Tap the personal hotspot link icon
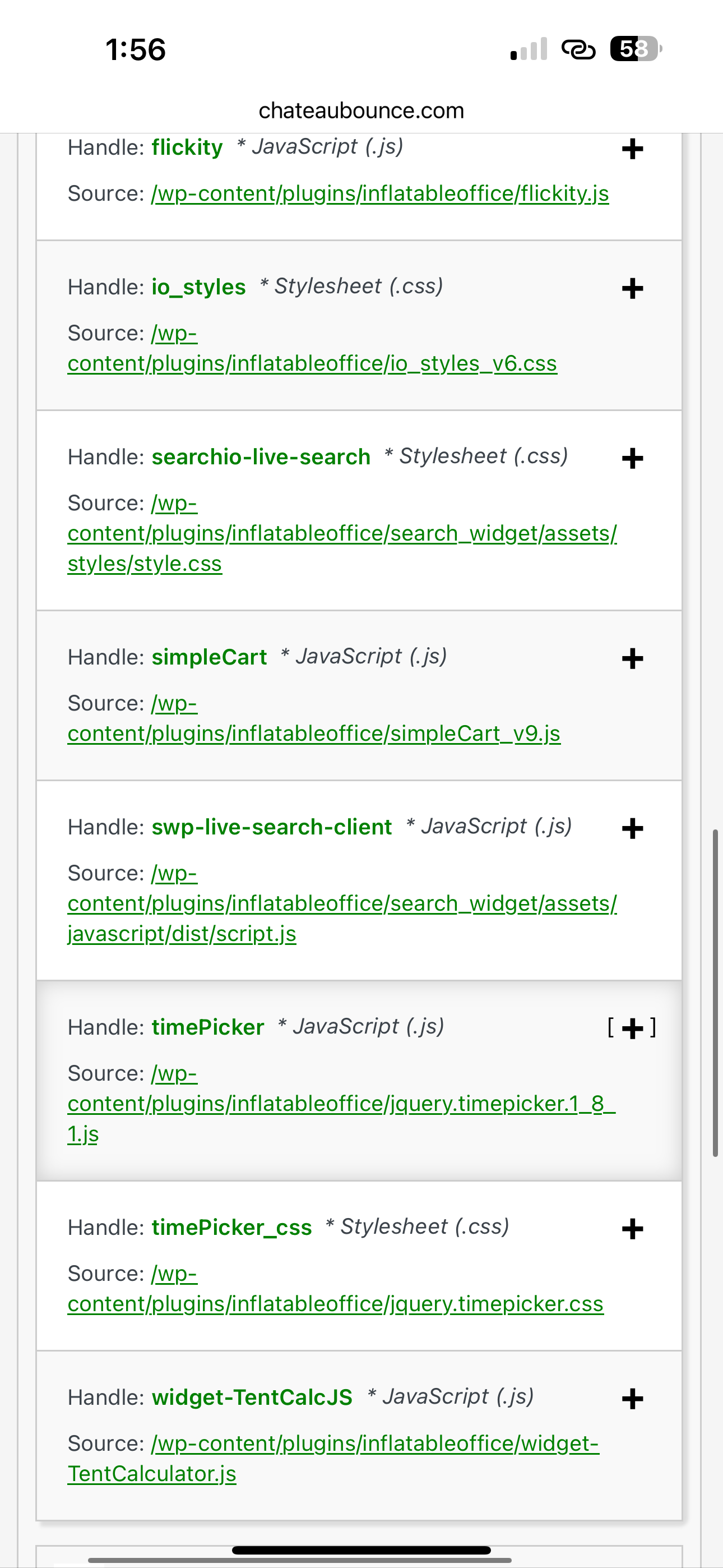The width and height of the screenshot is (723, 1568). (577, 49)
